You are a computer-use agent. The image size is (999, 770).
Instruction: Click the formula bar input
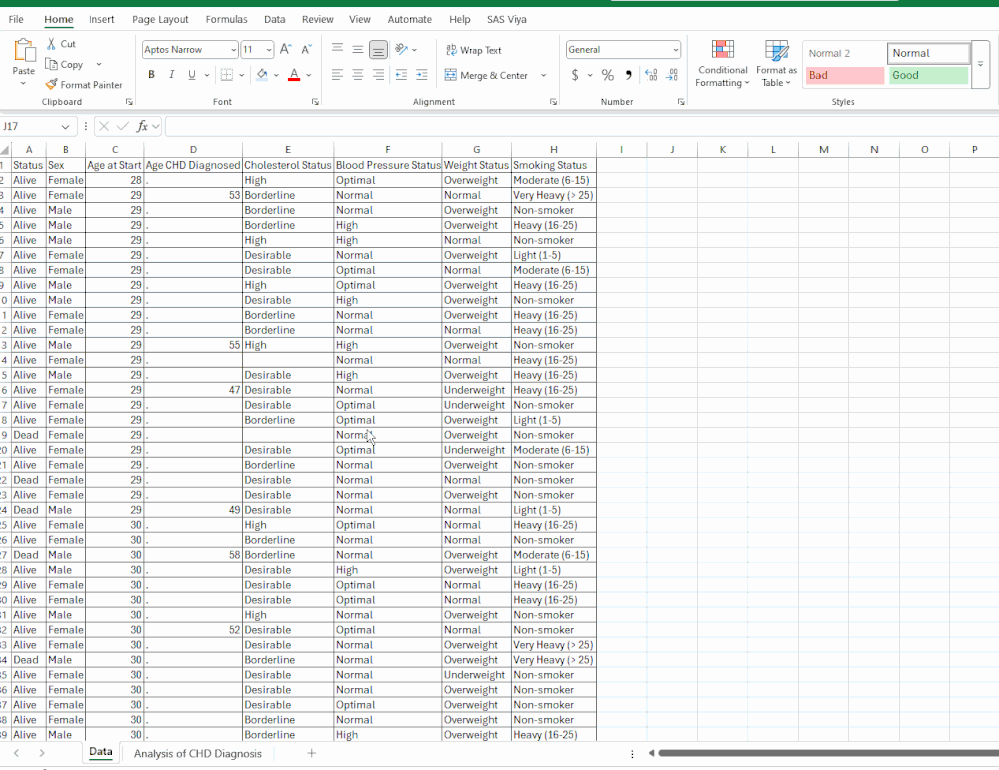pos(582,126)
